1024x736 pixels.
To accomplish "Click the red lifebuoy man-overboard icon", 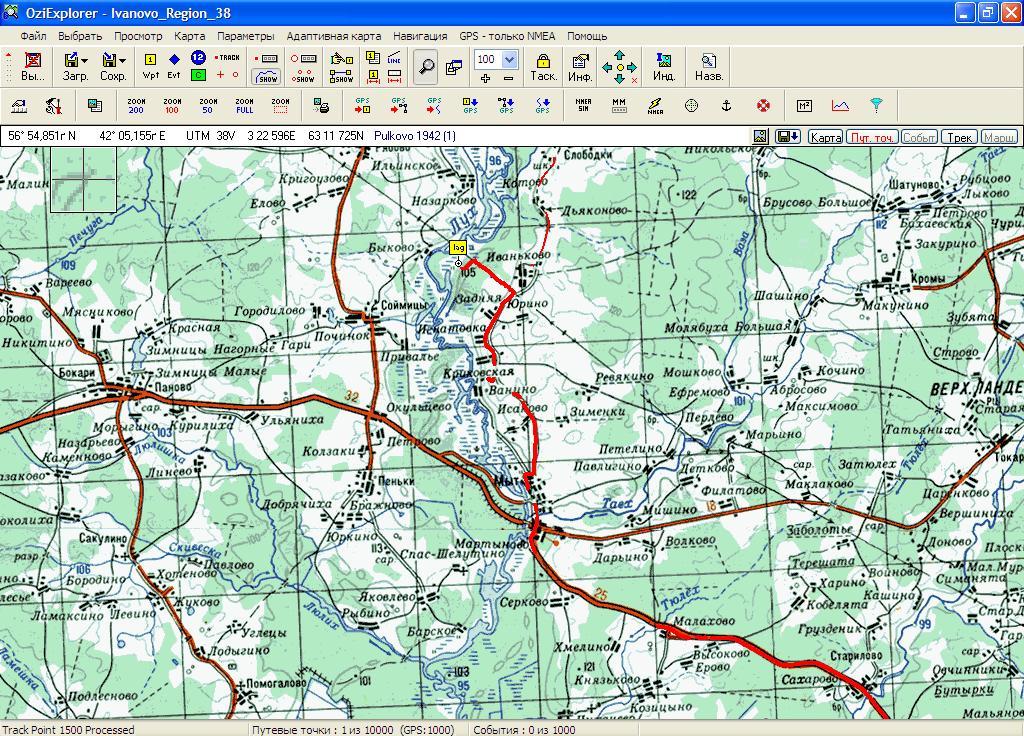I will point(763,105).
